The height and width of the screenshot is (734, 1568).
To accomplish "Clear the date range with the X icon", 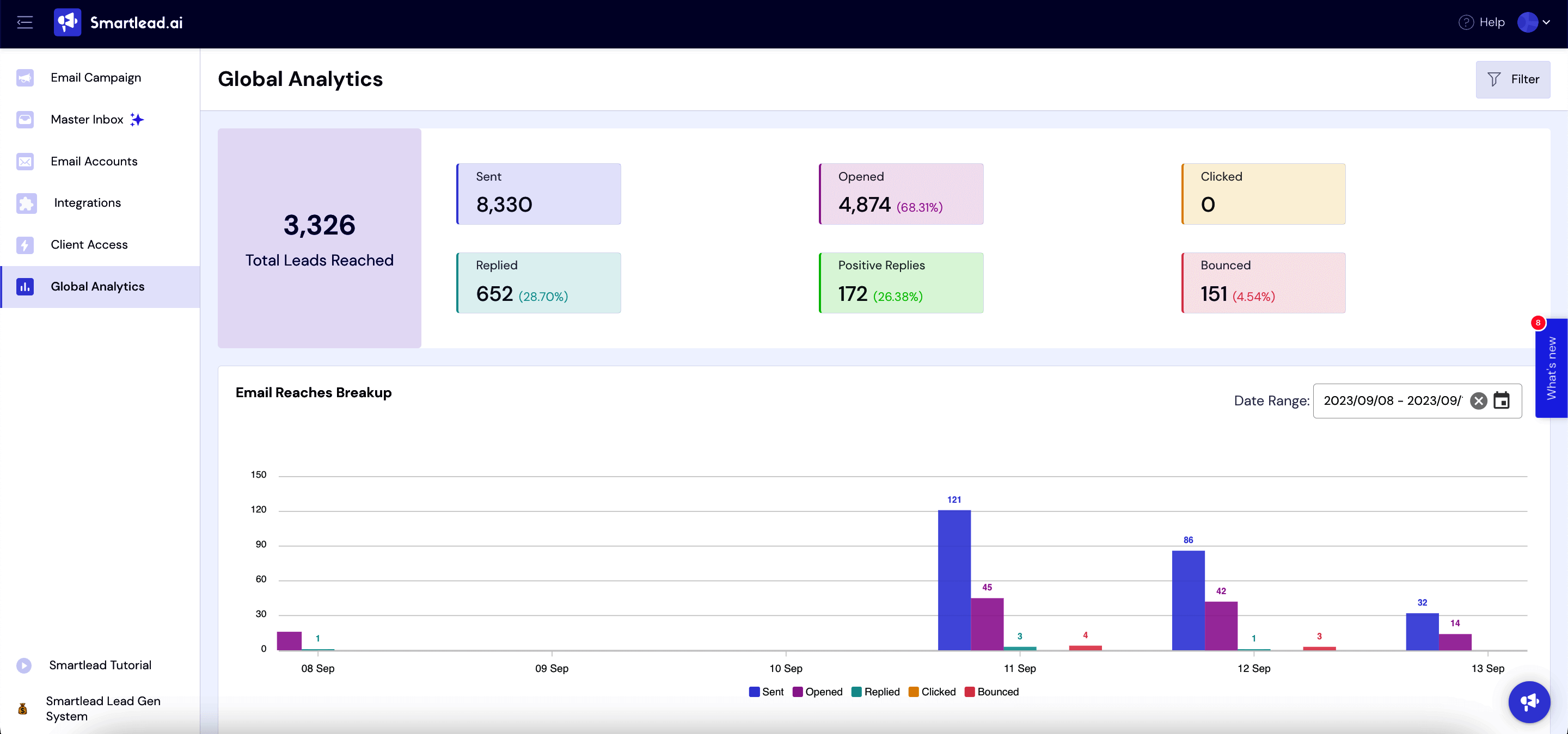I will (x=1478, y=401).
